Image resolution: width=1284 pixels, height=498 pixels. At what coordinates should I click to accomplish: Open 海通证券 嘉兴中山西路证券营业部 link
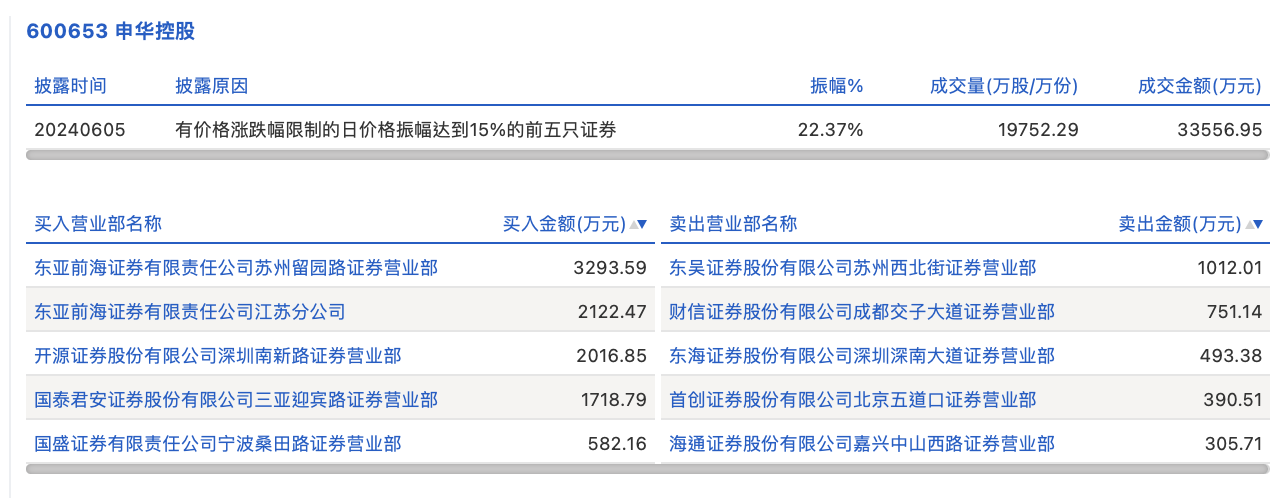(862, 443)
